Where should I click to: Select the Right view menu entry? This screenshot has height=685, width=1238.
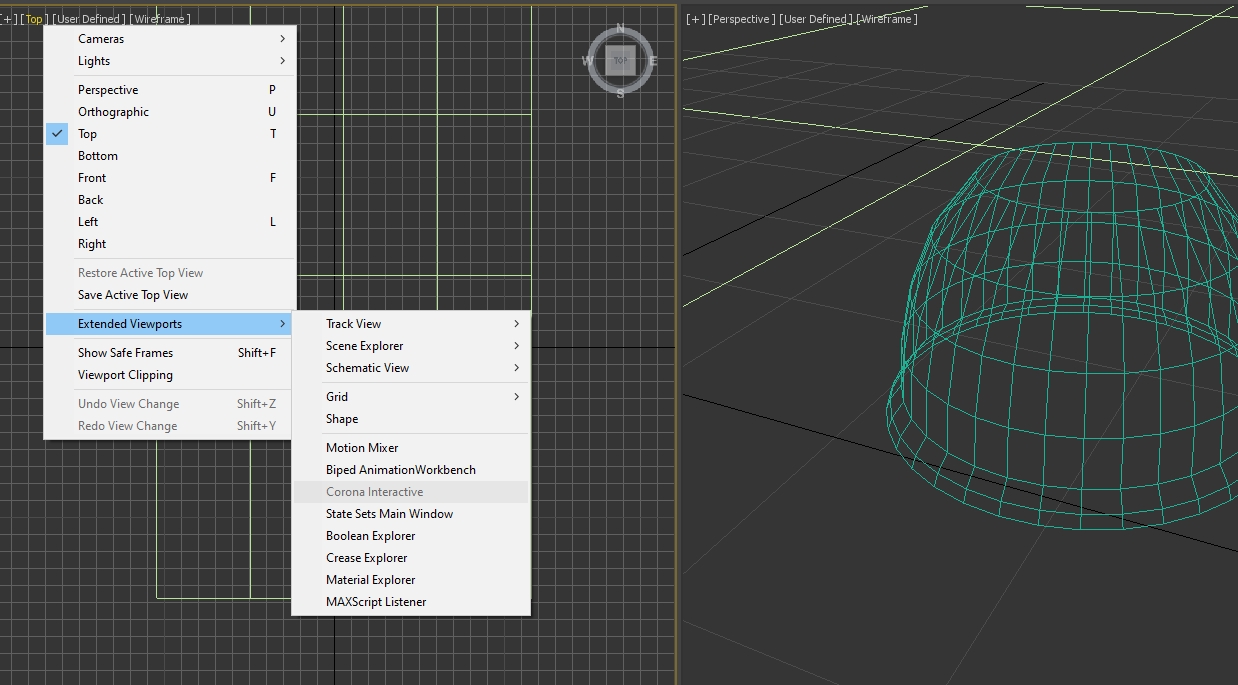click(x=170, y=244)
